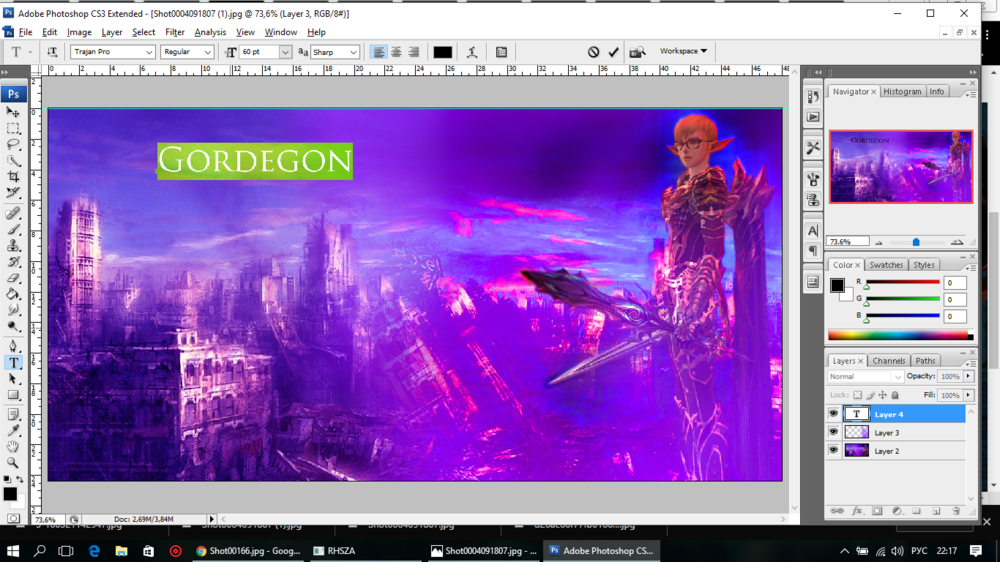Select the Zoom tool in the toolbox
Image resolution: width=1000 pixels, height=562 pixels.
(13, 463)
